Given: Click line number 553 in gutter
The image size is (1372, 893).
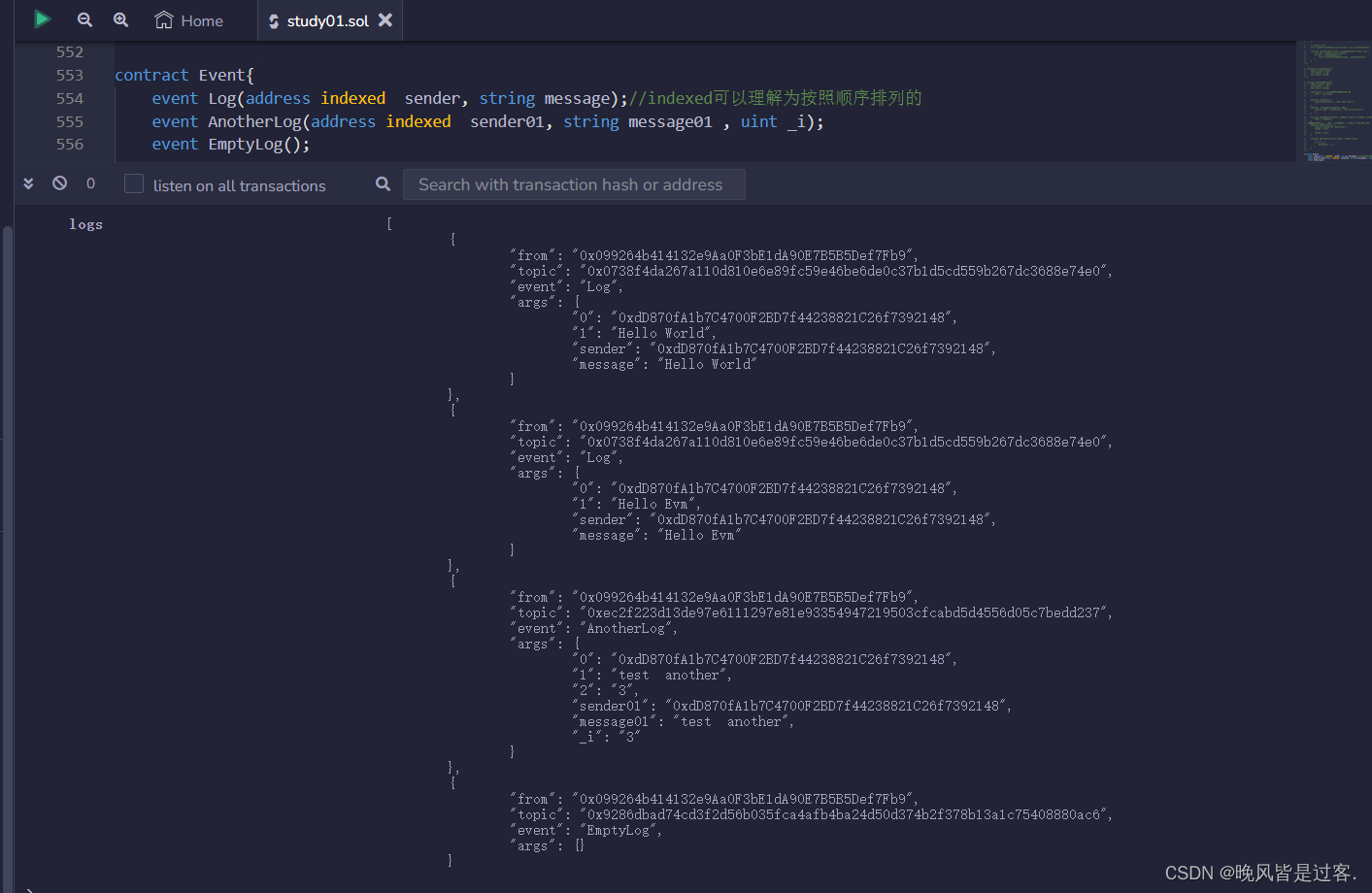Looking at the screenshot, I should pyautogui.click(x=70, y=75).
